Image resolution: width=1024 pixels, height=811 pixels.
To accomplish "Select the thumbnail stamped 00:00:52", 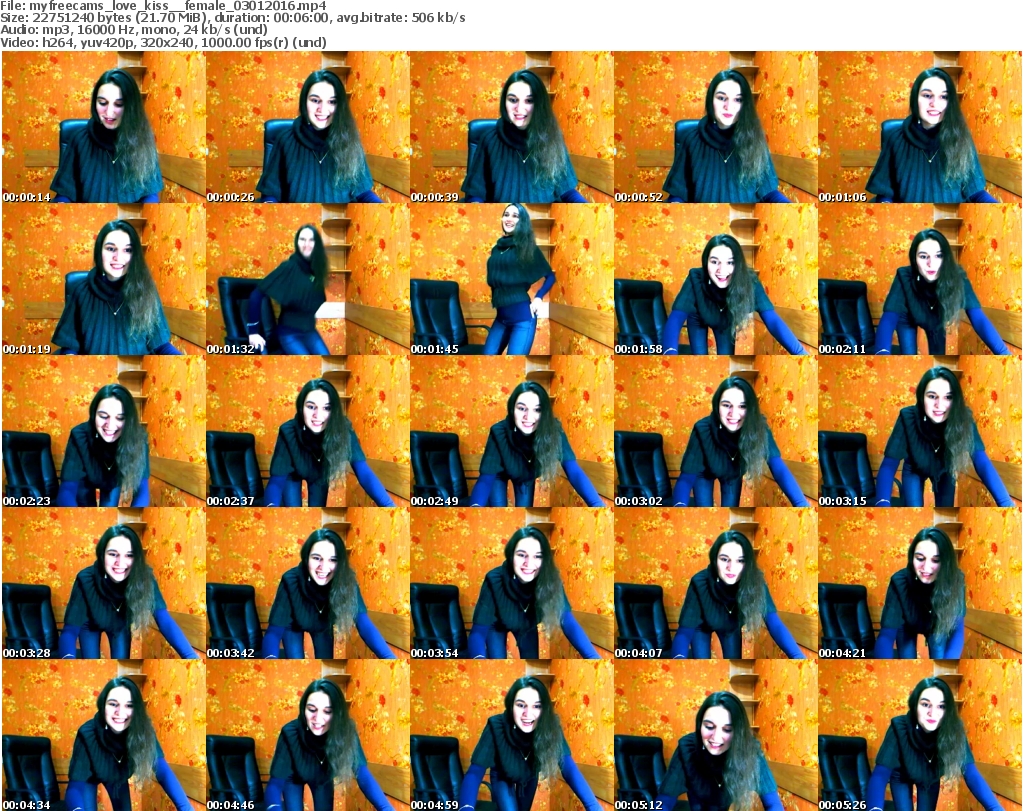I will 715,127.
